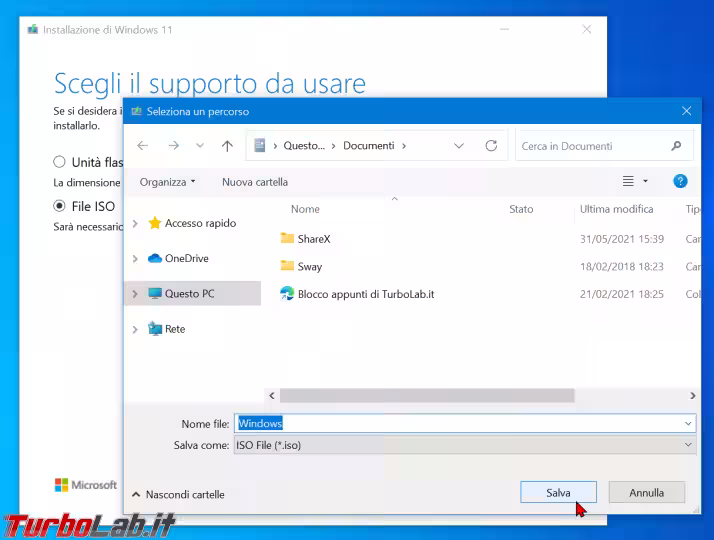Open address bar history dropdown
714x540 pixels.
click(459, 146)
